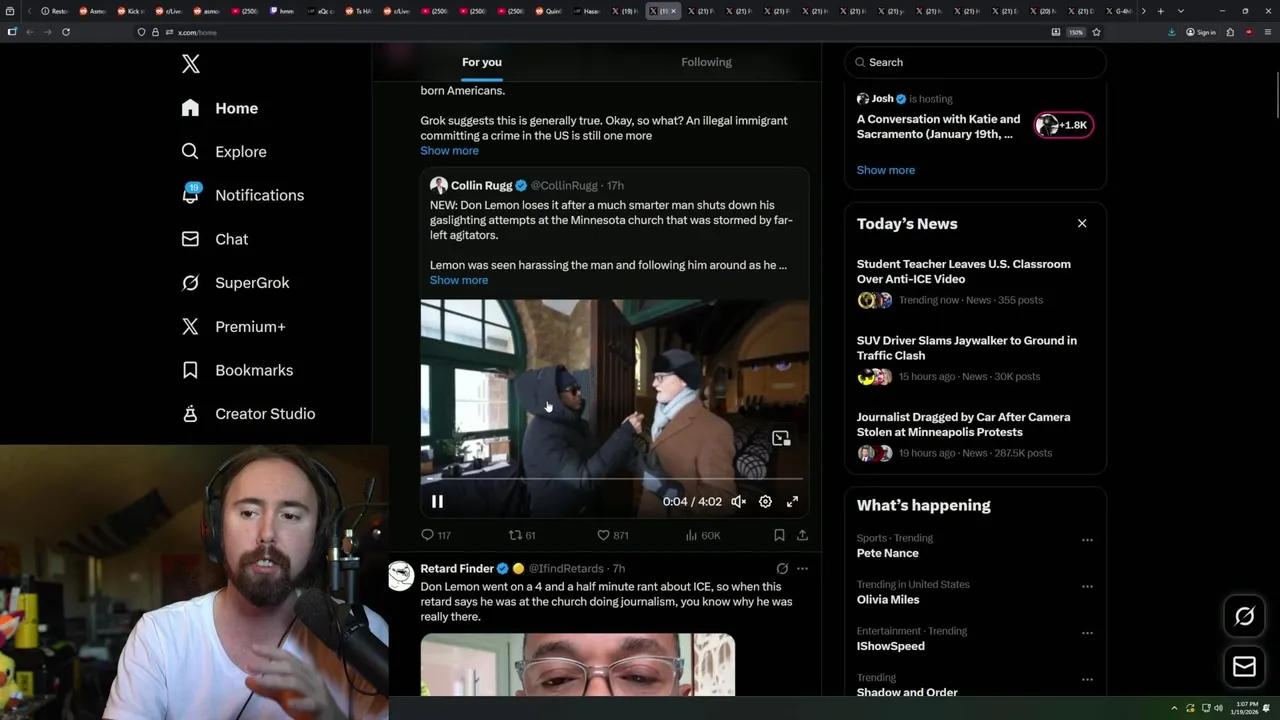This screenshot has width=1280, height=720.
Task: Expand post text with Show more above quote
Action: tap(449, 151)
